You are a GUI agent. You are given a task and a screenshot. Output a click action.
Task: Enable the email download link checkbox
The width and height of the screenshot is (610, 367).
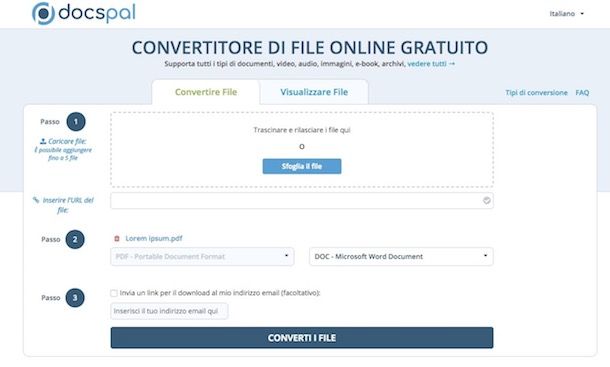coord(114,293)
